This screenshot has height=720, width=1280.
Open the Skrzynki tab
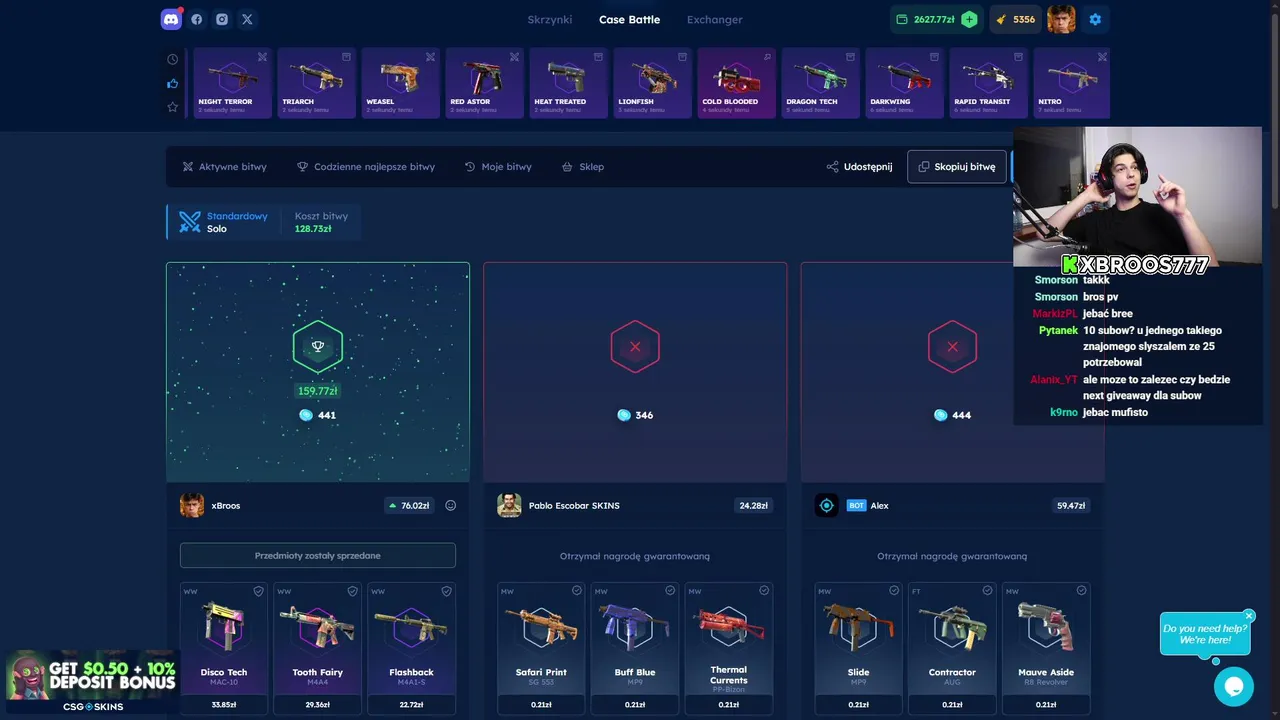550,19
